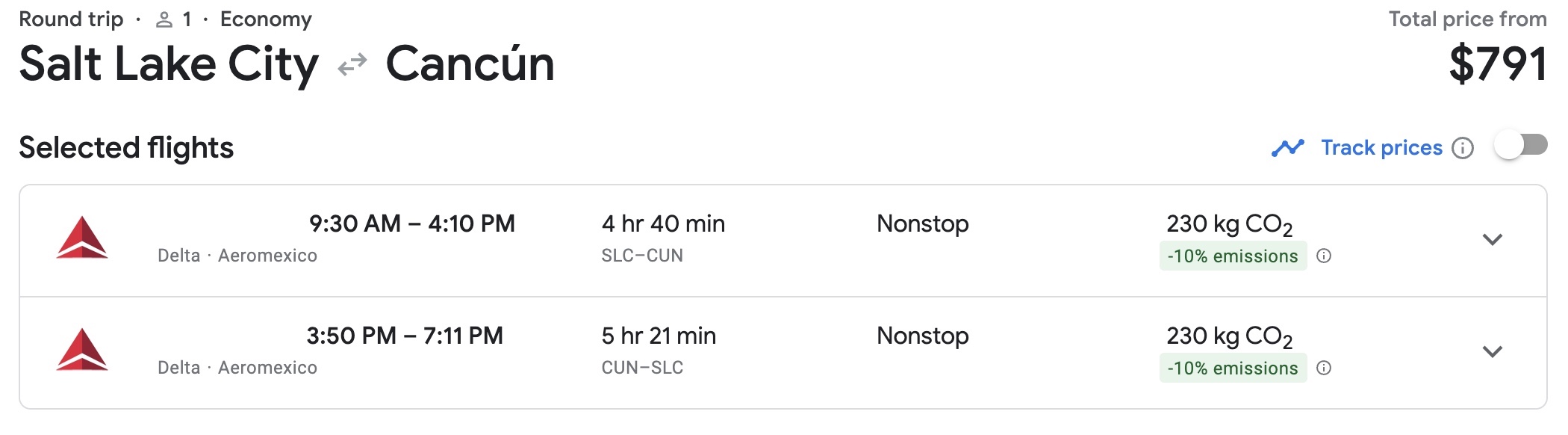This screenshot has height=435, width=1568.
Task: Click the passenger count person icon
Action: click(164, 20)
